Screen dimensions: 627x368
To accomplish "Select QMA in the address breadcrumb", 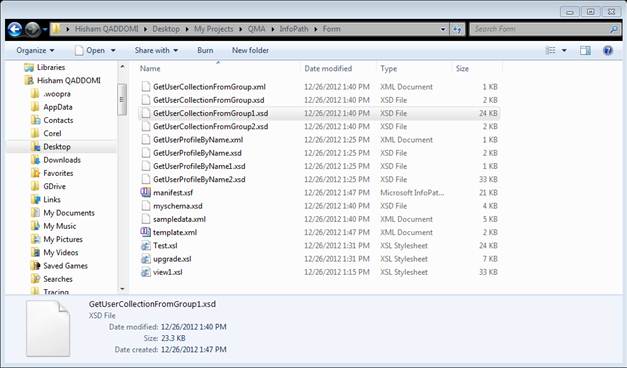I will (256, 29).
